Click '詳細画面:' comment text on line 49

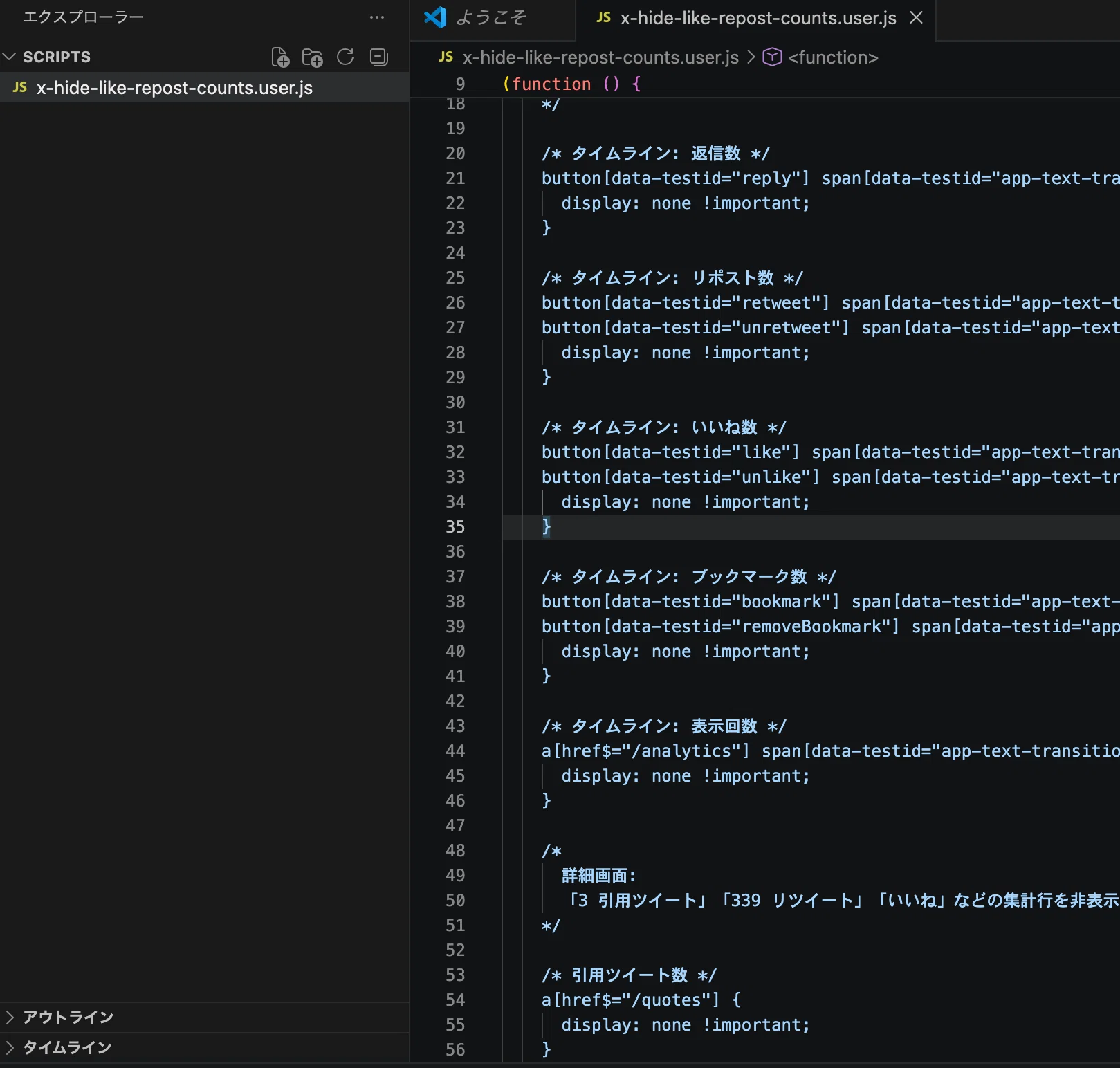(598, 875)
